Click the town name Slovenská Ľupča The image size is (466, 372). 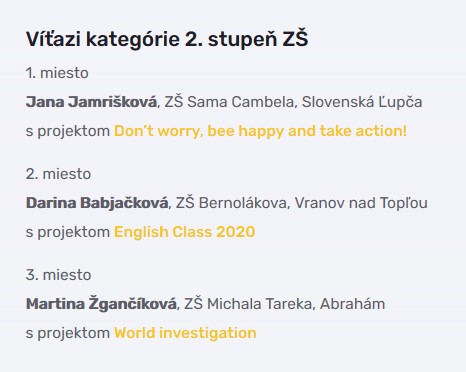[362, 102]
